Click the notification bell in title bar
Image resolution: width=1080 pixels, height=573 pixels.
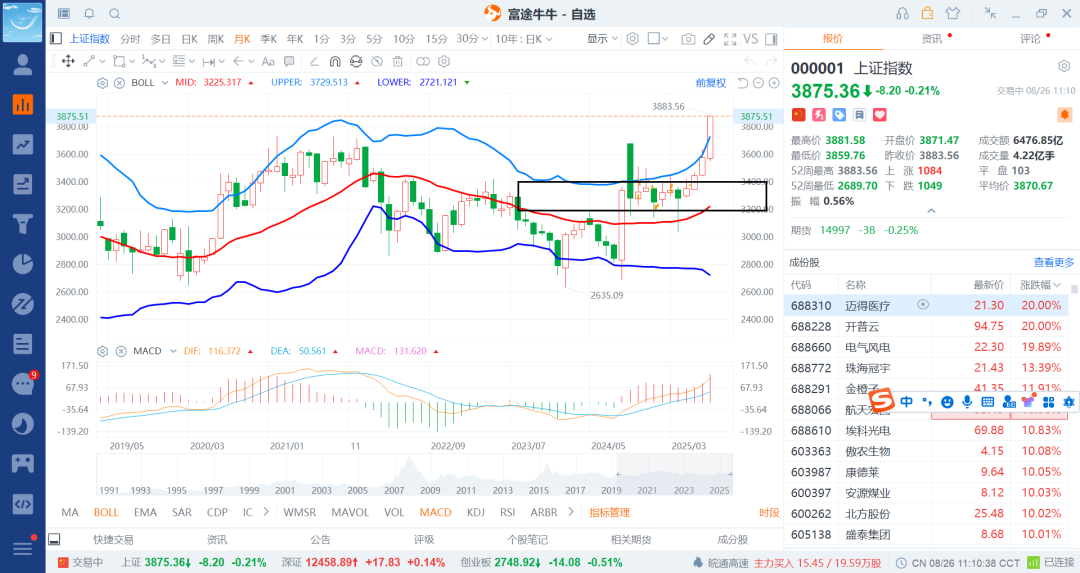pyautogui.click(x=90, y=14)
